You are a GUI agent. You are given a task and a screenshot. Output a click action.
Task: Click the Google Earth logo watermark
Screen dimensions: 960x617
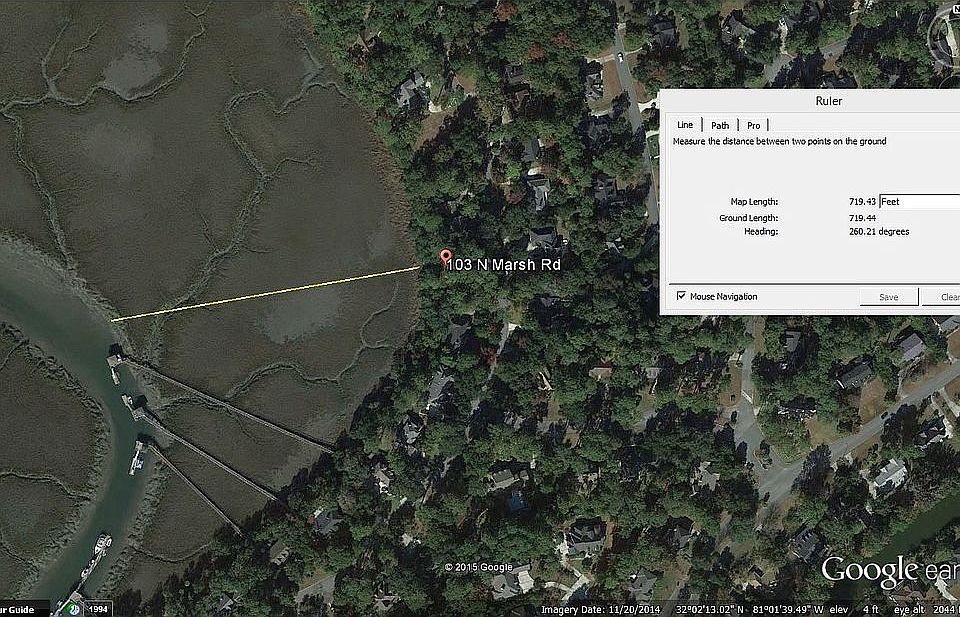pos(890,572)
